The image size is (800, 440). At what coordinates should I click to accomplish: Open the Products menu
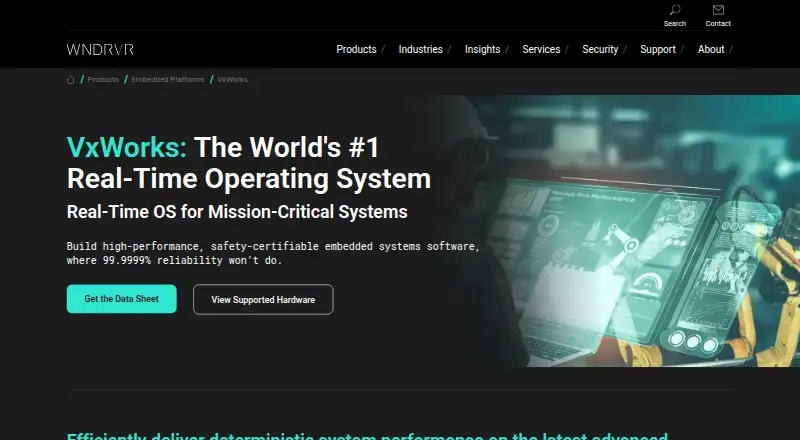pos(356,50)
